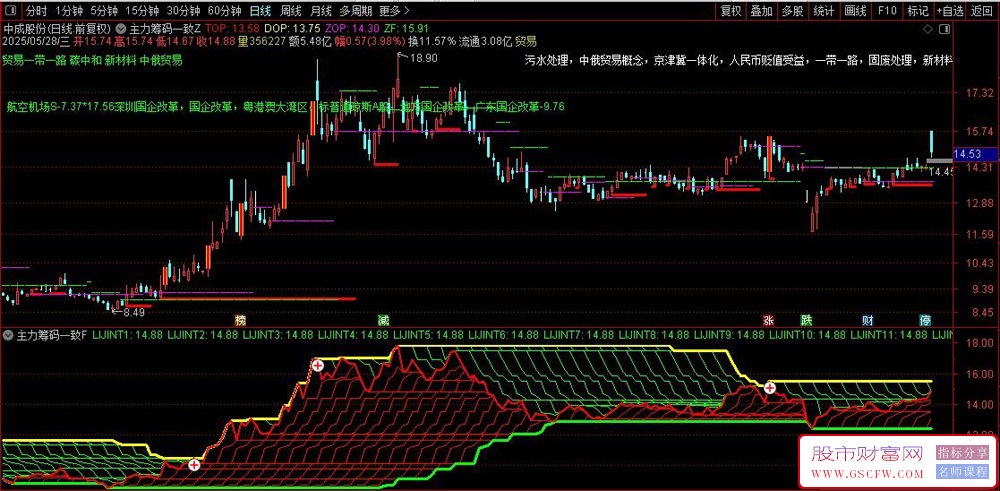Click the diamond icon above the chart
Viewport: 1000px width, 491px height.
pyautogui.click(x=927, y=29)
